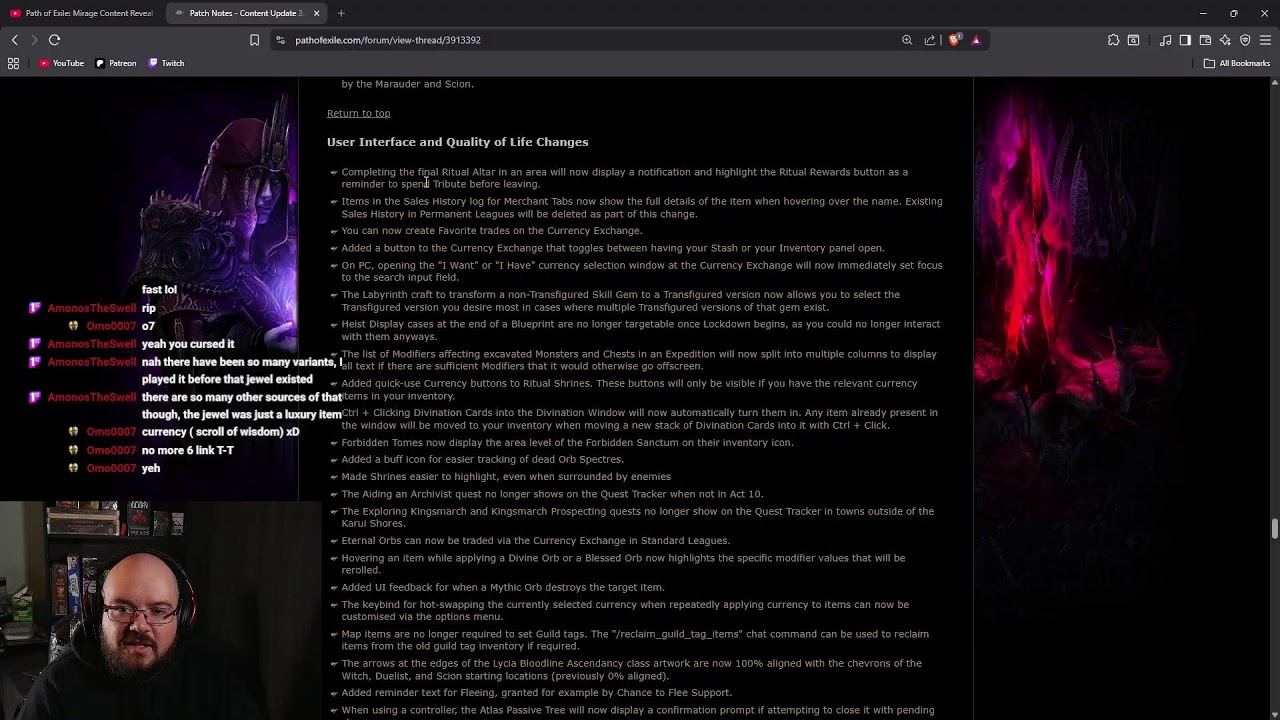Viewport: 1280px width, 720px height.
Task: Open the Patreon bookmark
Action: (116, 63)
